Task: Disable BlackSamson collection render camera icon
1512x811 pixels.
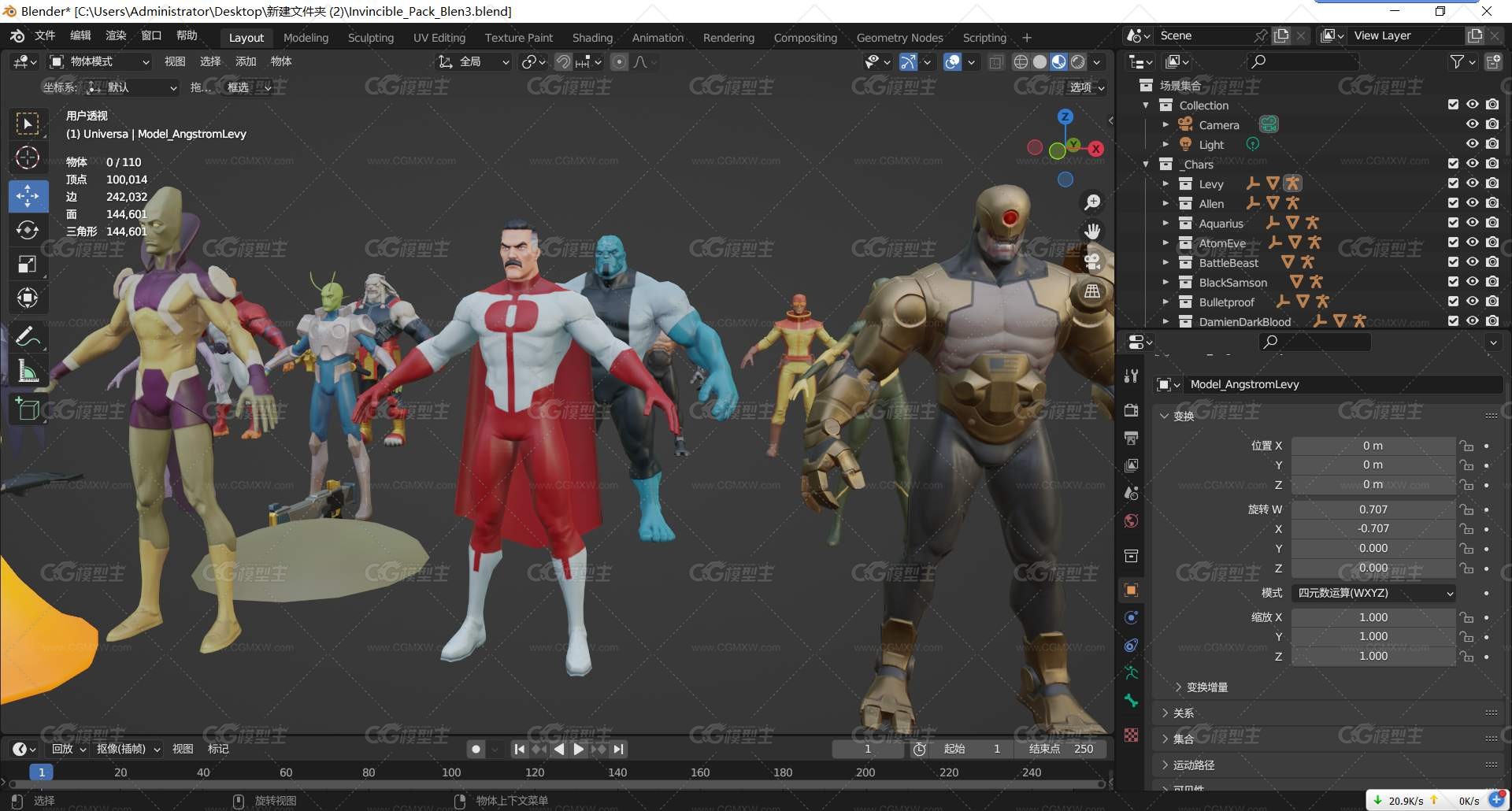Action: [1492, 282]
